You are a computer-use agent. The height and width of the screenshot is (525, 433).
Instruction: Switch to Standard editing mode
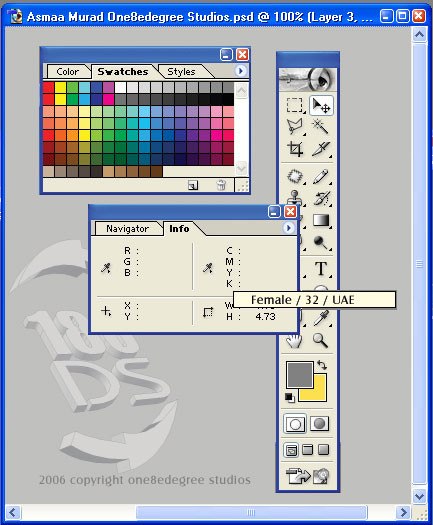(x=295, y=424)
